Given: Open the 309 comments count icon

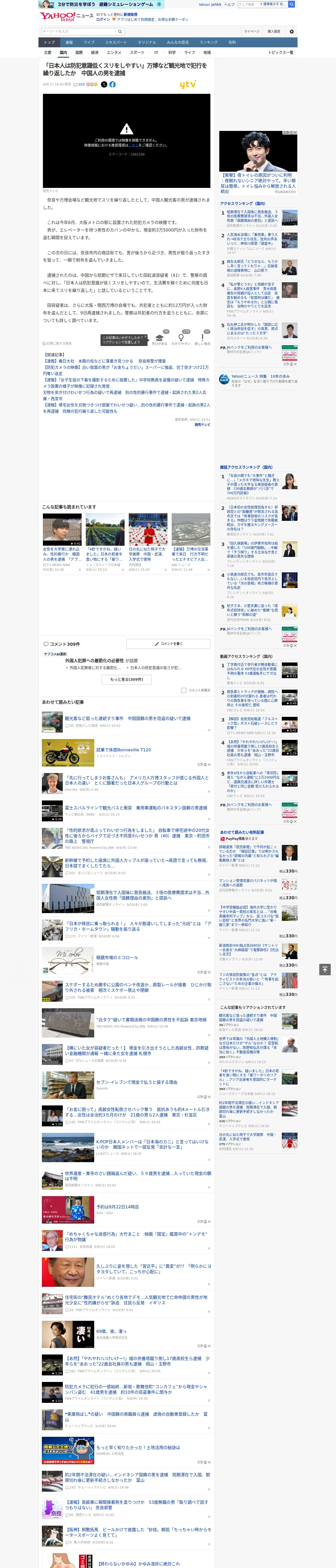Looking at the screenshot, I should (79, 85).
